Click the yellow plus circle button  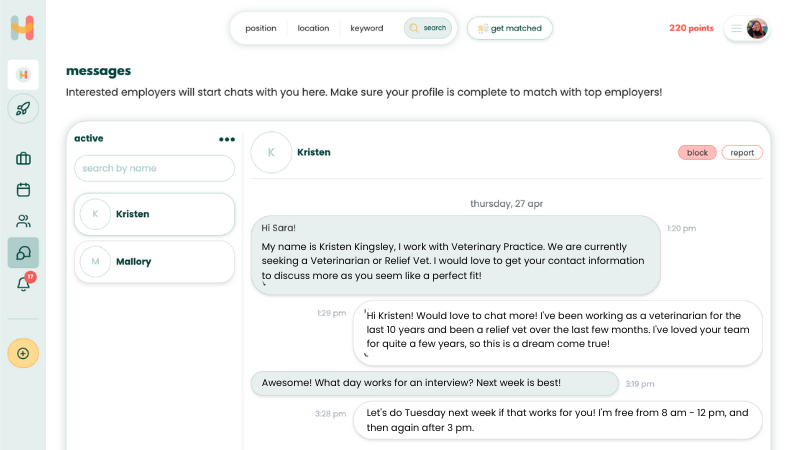pos(23,352)
